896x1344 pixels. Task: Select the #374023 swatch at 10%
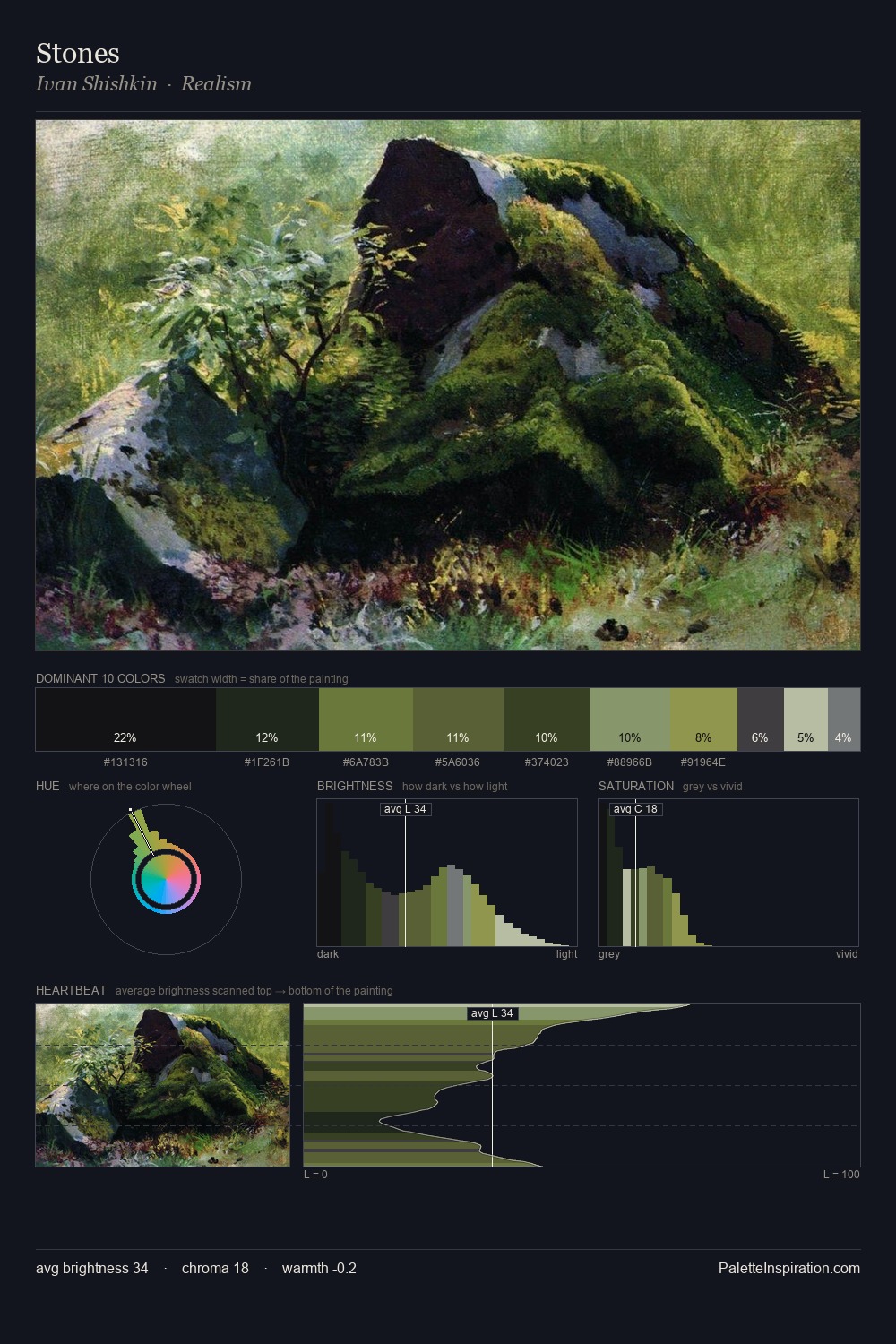(x=547, y=719)
